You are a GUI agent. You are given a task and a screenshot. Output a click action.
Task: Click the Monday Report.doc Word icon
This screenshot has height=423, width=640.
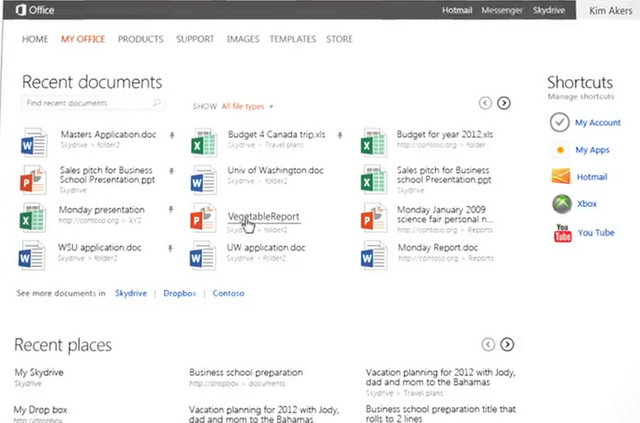(374, 255)
